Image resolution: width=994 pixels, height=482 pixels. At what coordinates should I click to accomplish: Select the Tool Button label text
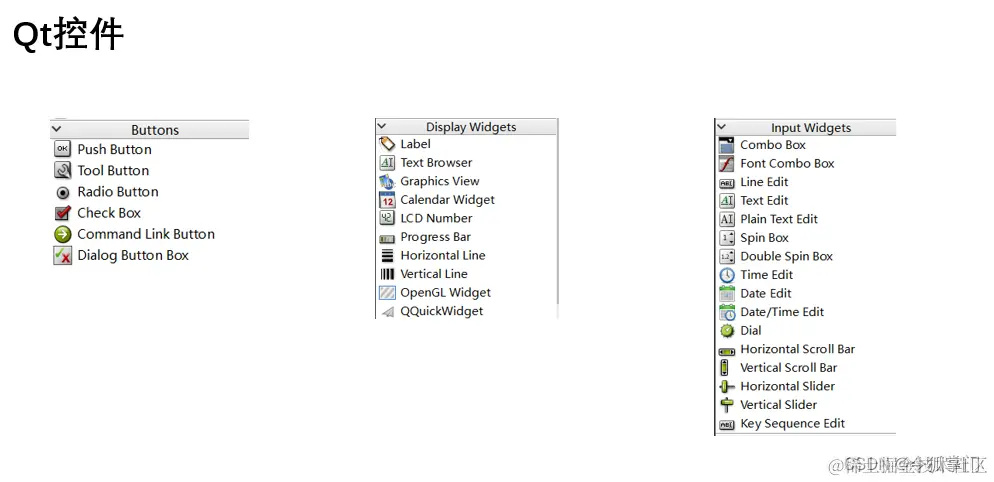pos(113,171)
